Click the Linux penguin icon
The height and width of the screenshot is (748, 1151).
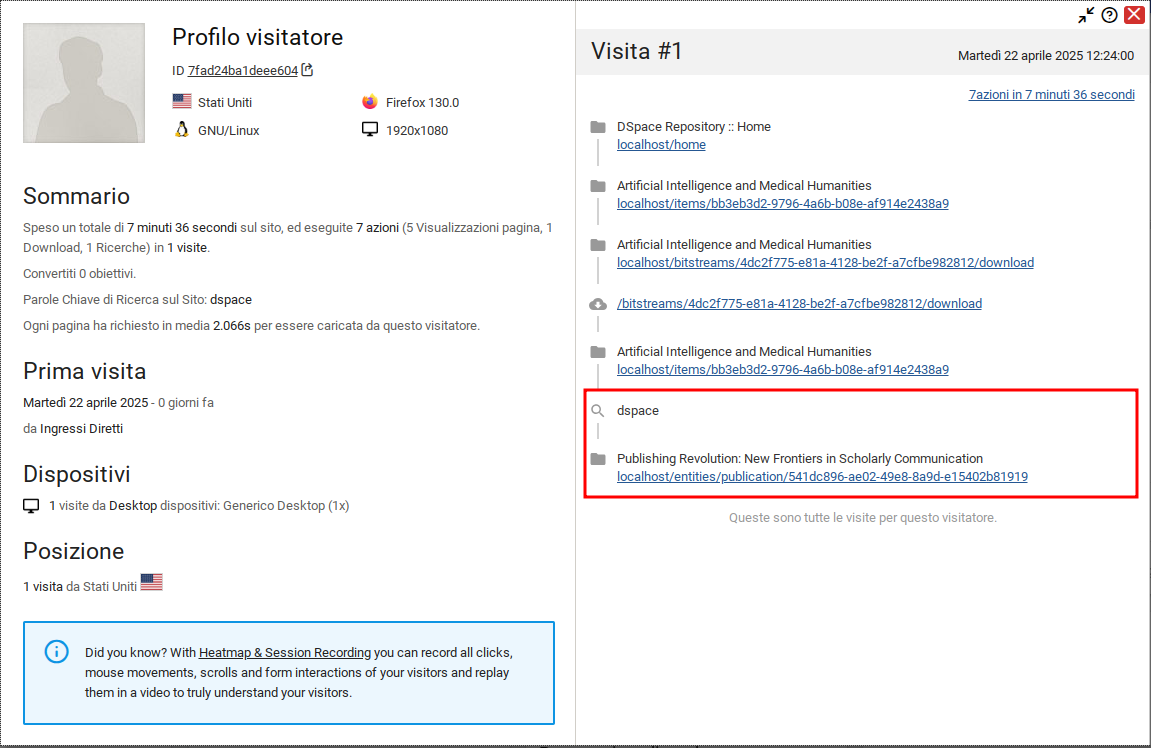[181, 130]
